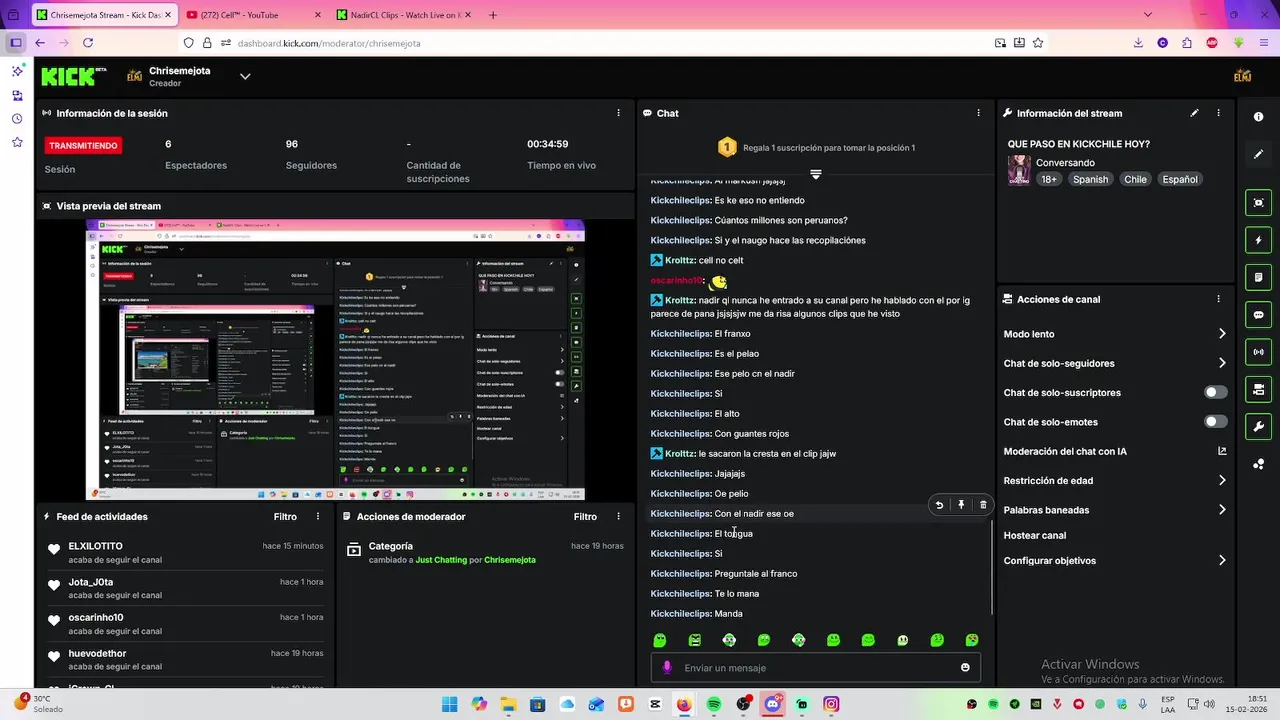Viewport: 1280px width, 720px height.
Task: Bookmark page with star icon
Action: 1038,43
